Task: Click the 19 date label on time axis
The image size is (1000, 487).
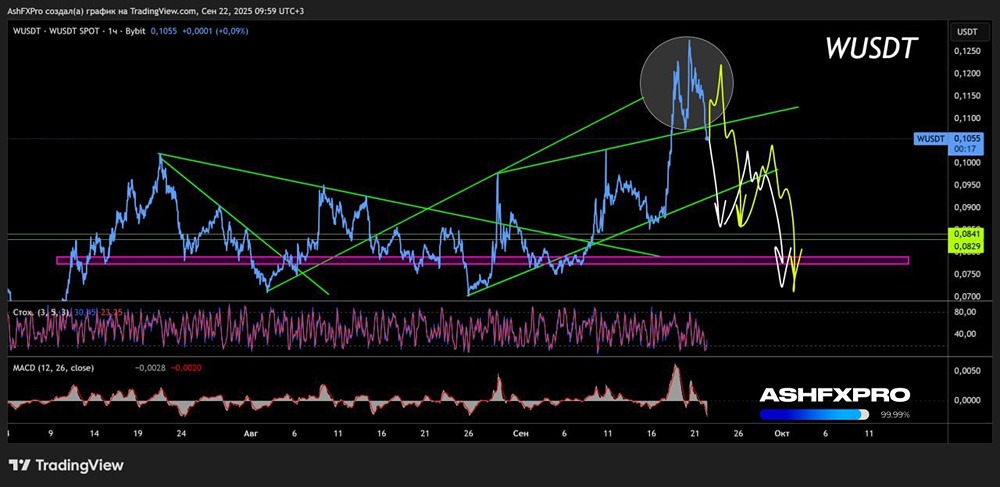Action: [x=138, y=433]
